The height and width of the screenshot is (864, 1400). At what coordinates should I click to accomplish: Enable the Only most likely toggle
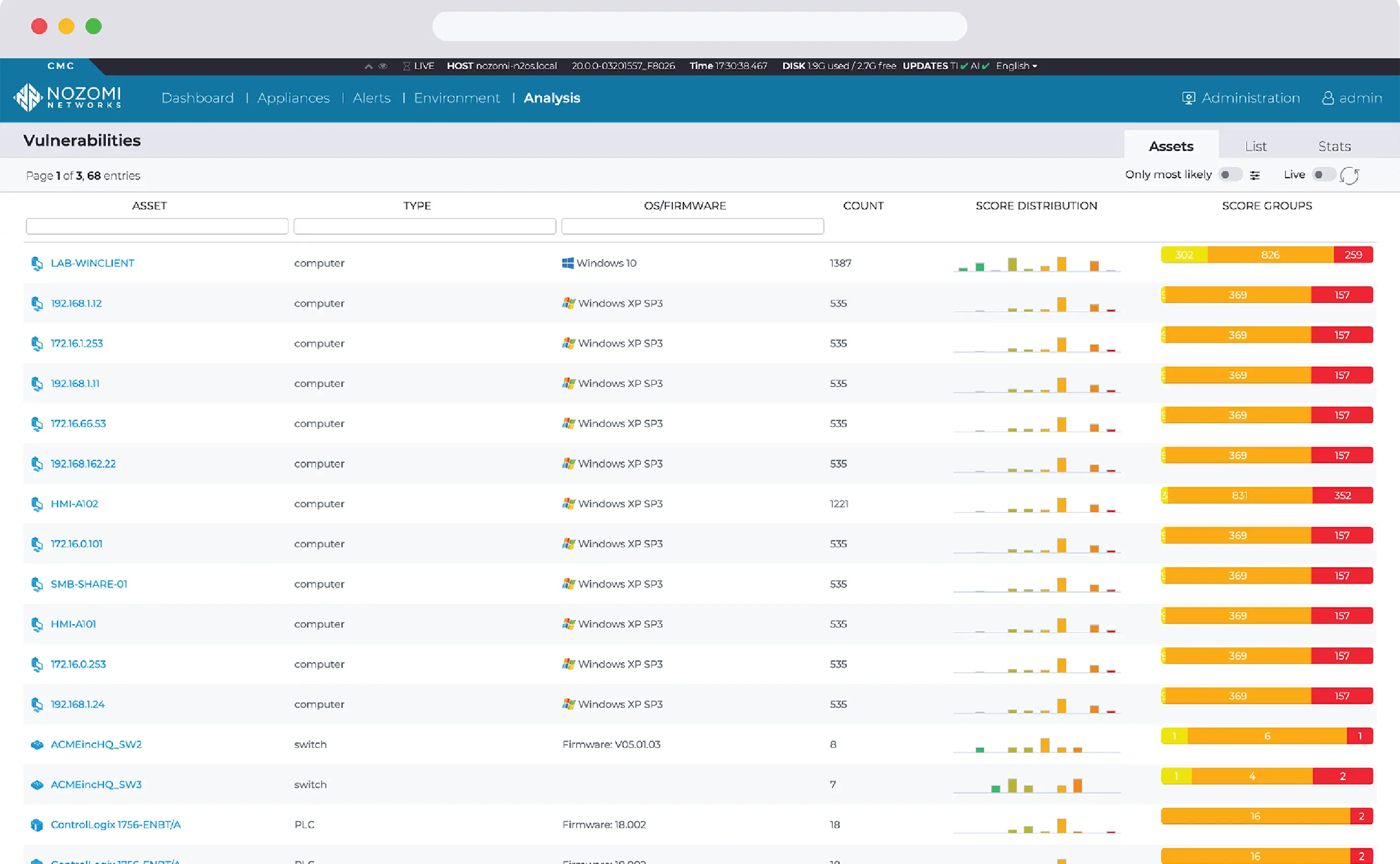1232,175
